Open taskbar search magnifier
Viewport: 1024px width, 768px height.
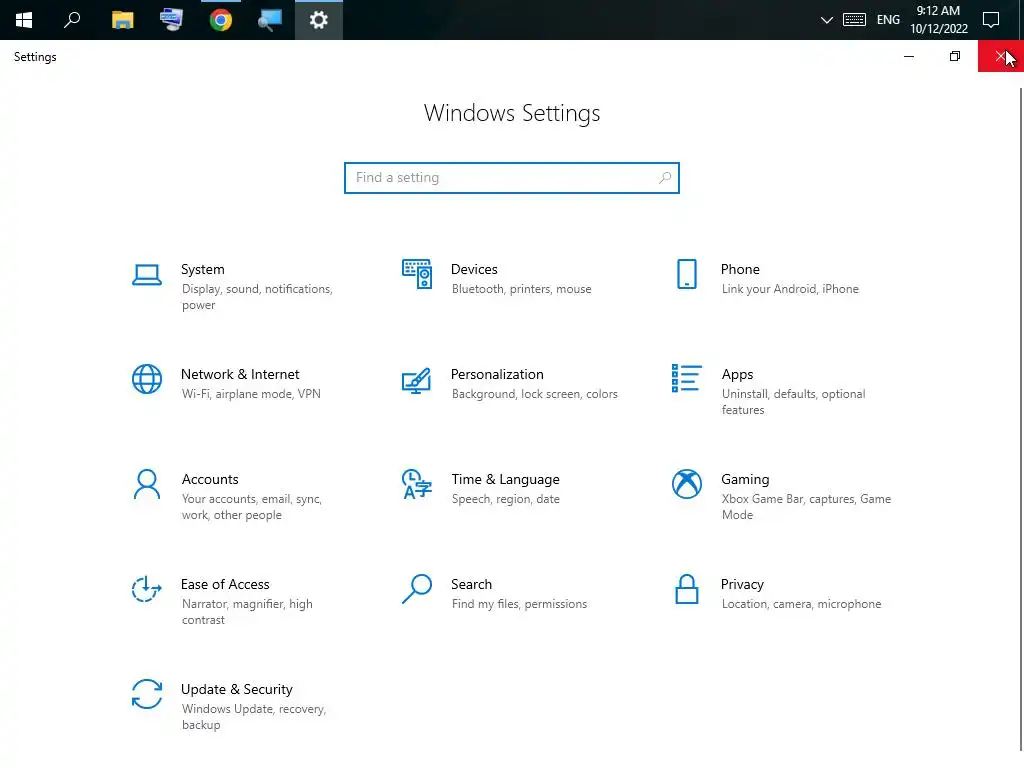(x=72, y=20)
